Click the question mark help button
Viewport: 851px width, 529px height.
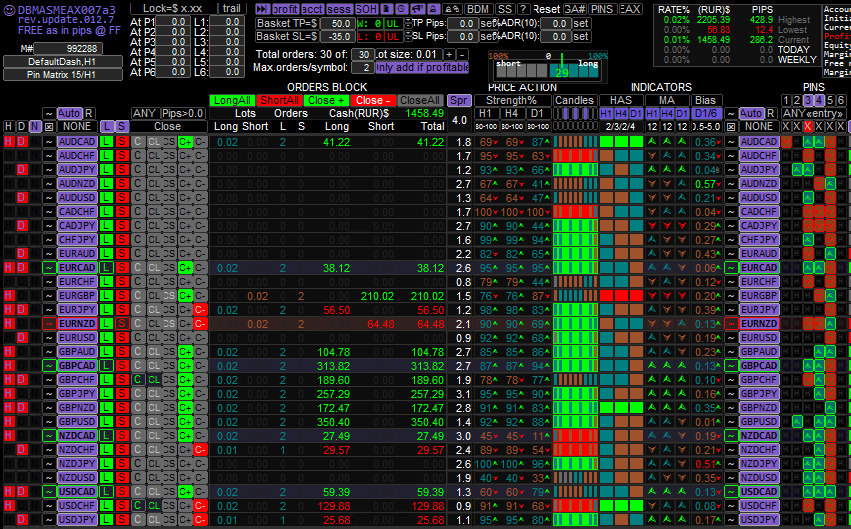click(523, 9)
